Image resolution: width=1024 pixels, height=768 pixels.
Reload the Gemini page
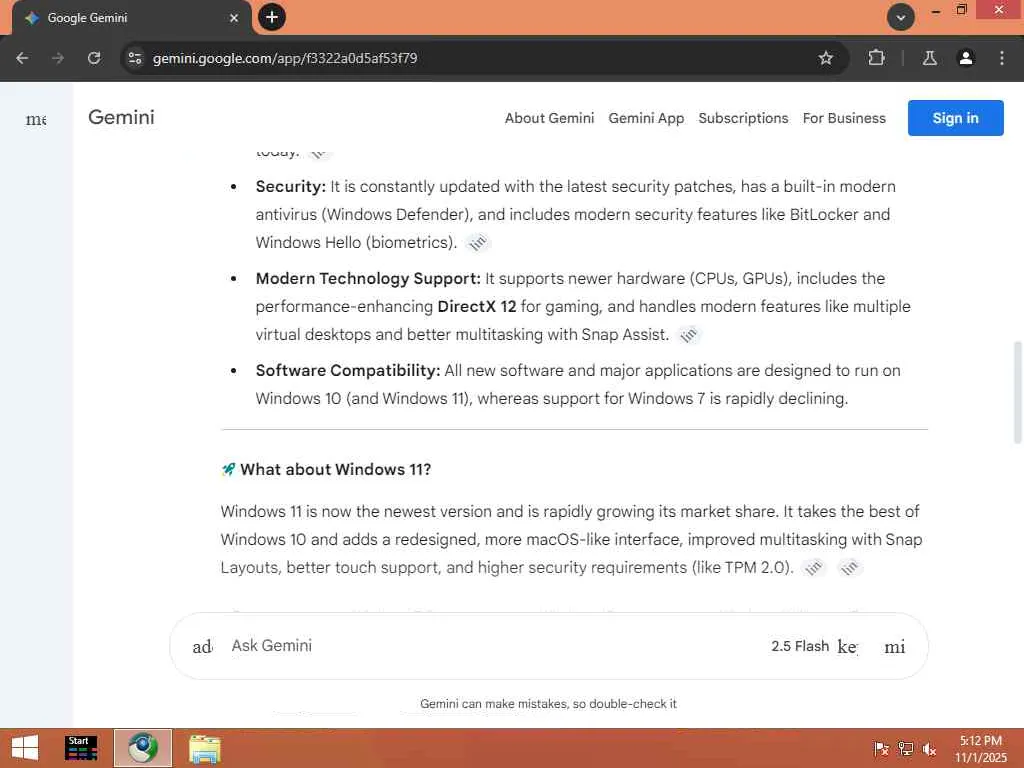pyautogui.click(x=94, y=58)
